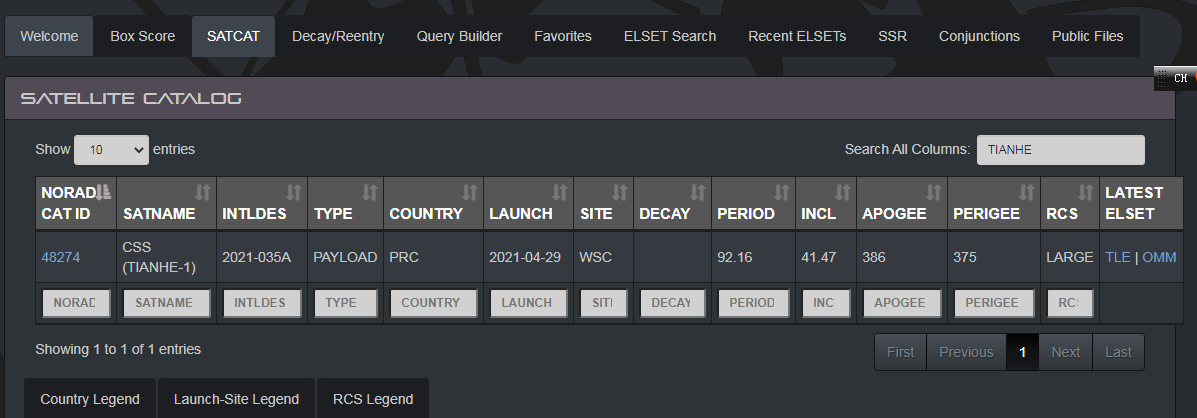Go to the Query Builder tab
The height and width of the screenshot is (418, 1197).
(x=460, y=36)
